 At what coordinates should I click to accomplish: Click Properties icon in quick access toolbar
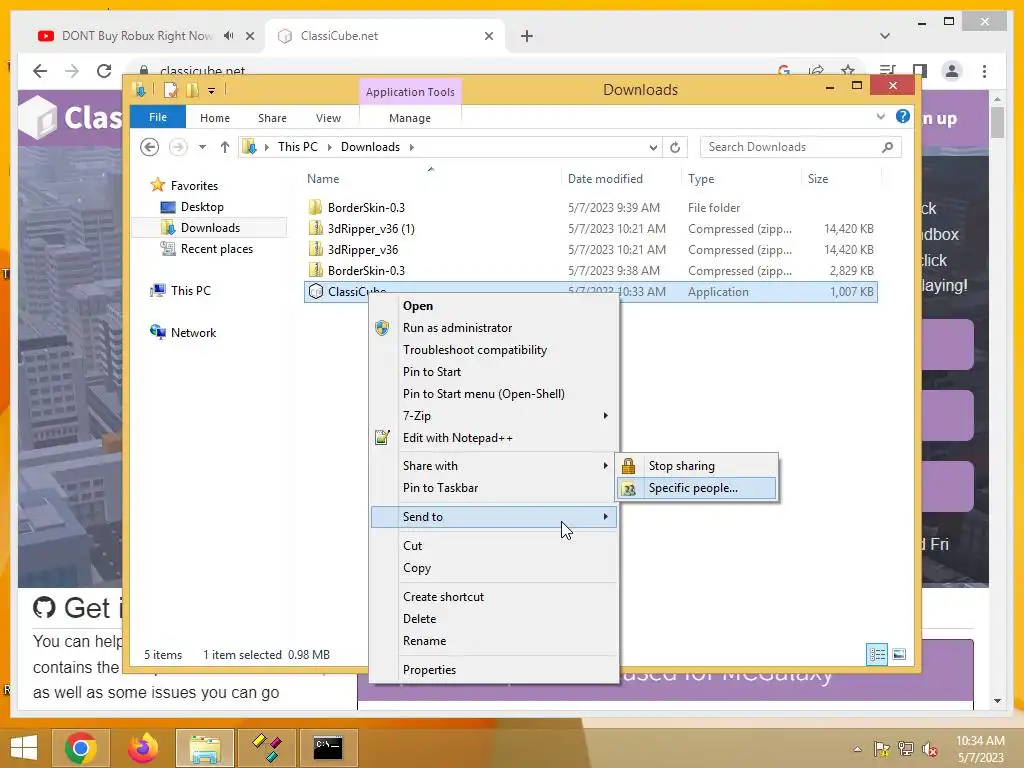(170, 90)
